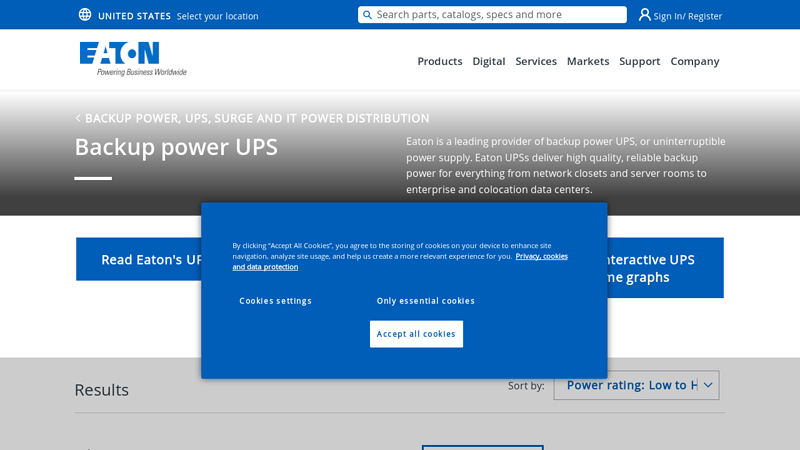Open the Support menu

coord(639,61)
